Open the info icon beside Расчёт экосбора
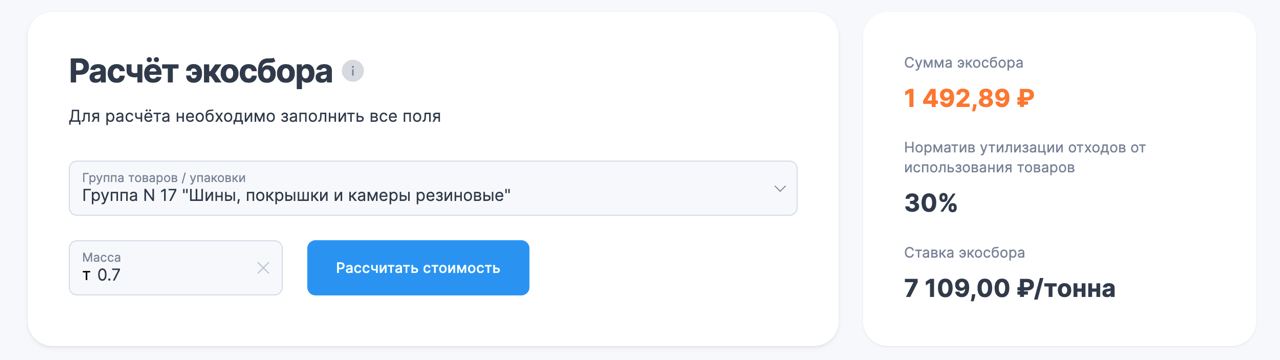Image resolution: width=1280 pixels, height=360 pixels. (x=353, y=71)
